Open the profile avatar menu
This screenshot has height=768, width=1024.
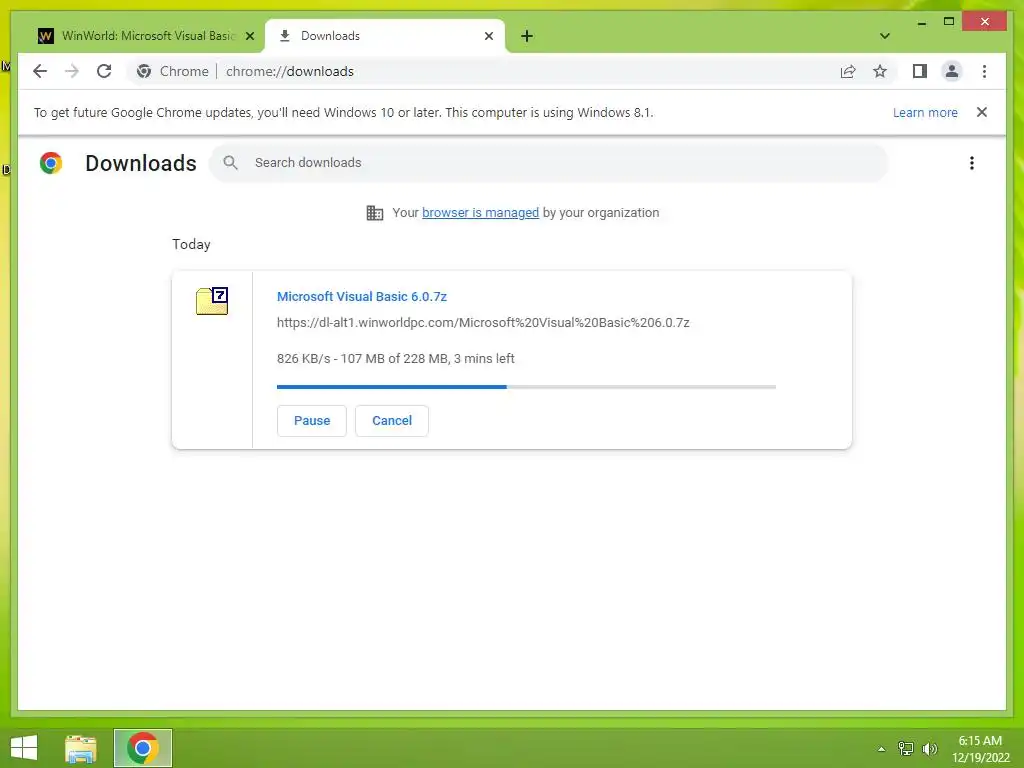pos(952,71)
